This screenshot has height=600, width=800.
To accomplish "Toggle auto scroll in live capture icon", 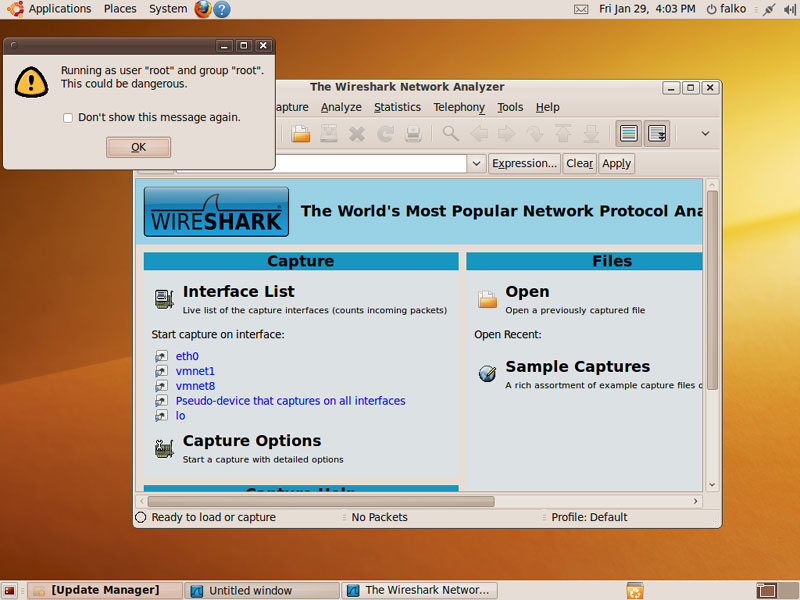I will tap(657, 133).
